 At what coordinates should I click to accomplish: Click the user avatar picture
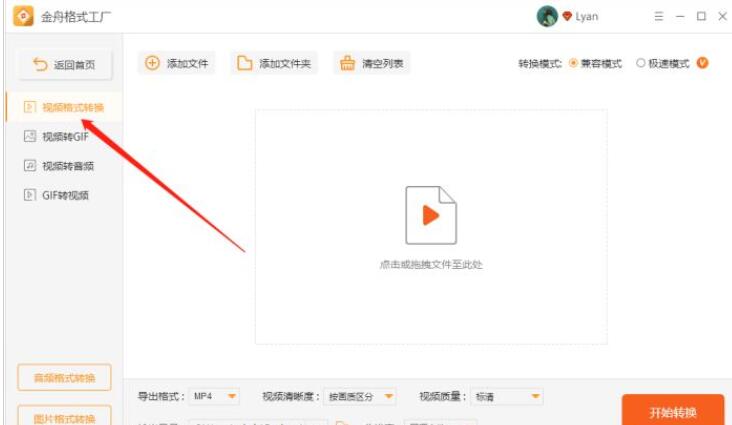547,16
